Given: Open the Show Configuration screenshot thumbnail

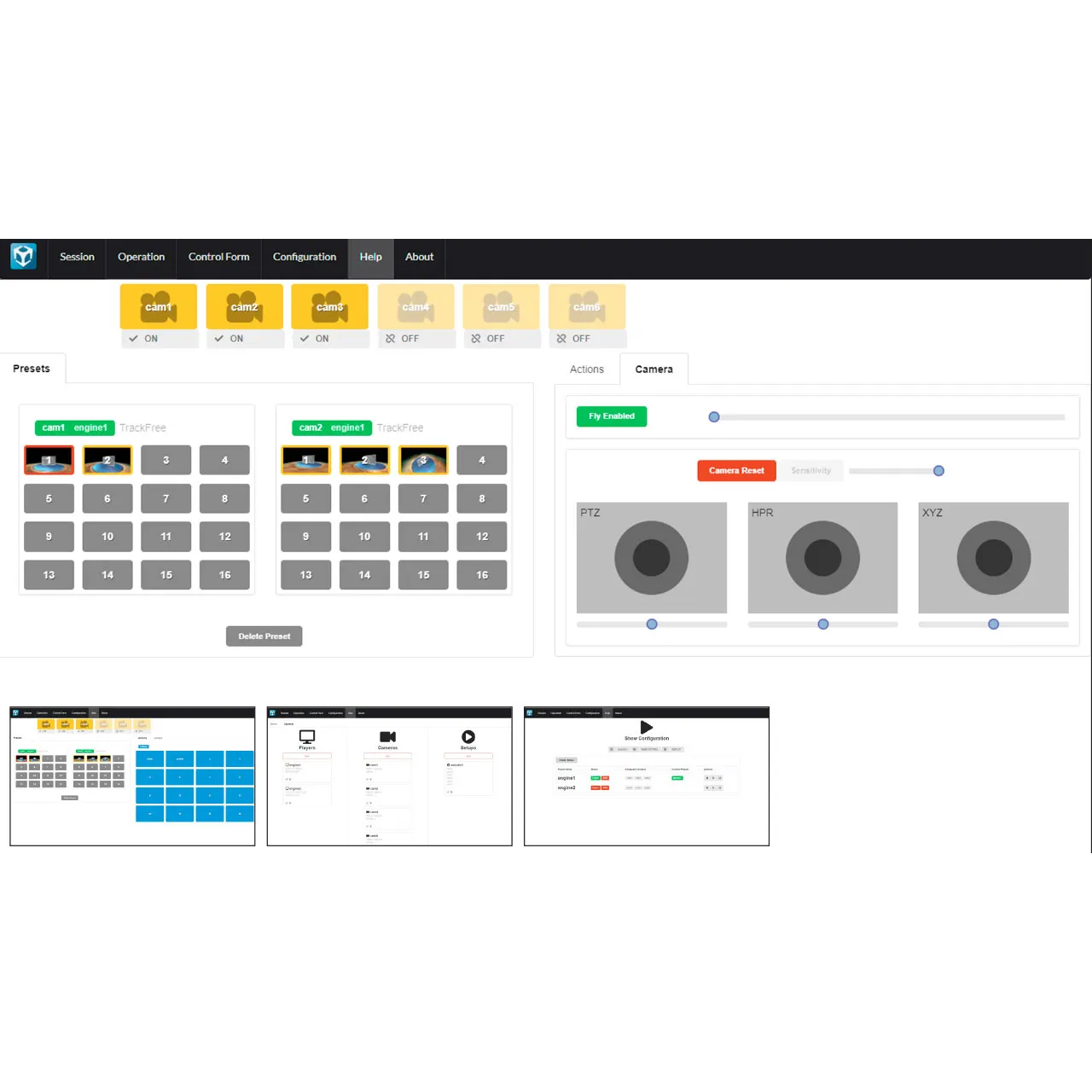Looking at the screenshot, I should tap(647, 776).
